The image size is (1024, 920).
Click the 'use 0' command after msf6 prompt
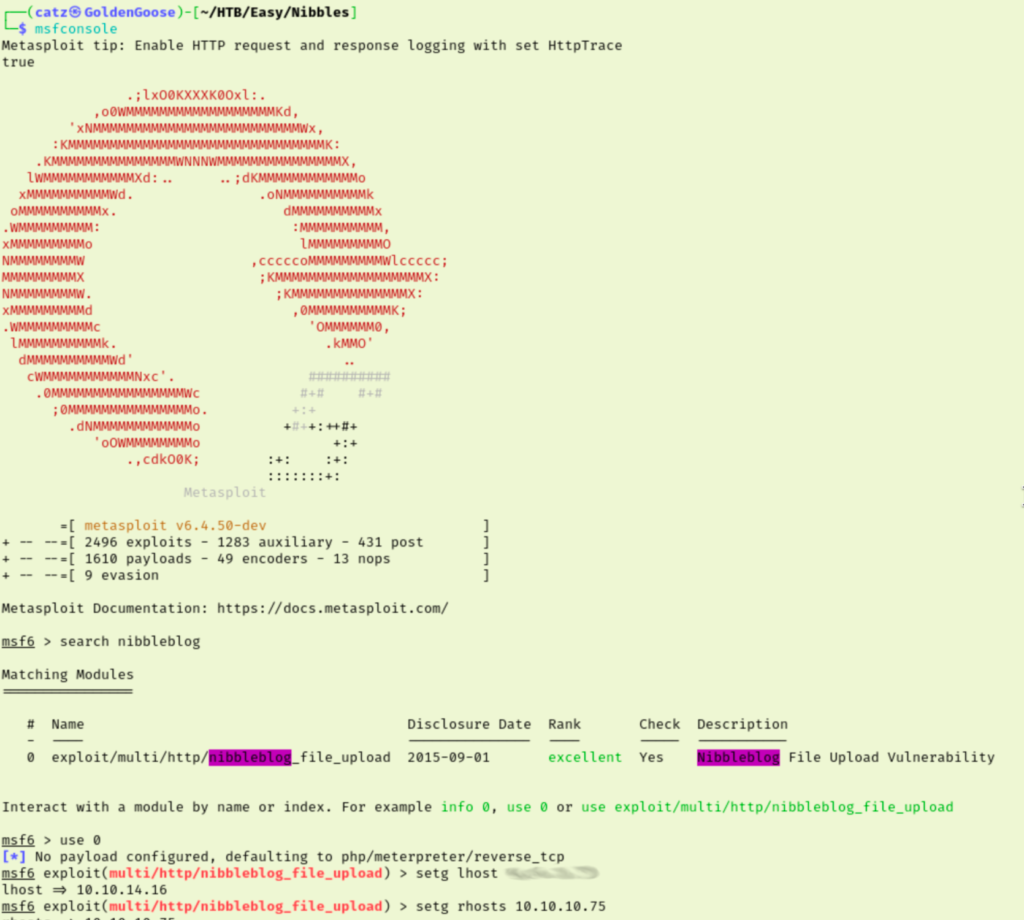coord(80,840)
